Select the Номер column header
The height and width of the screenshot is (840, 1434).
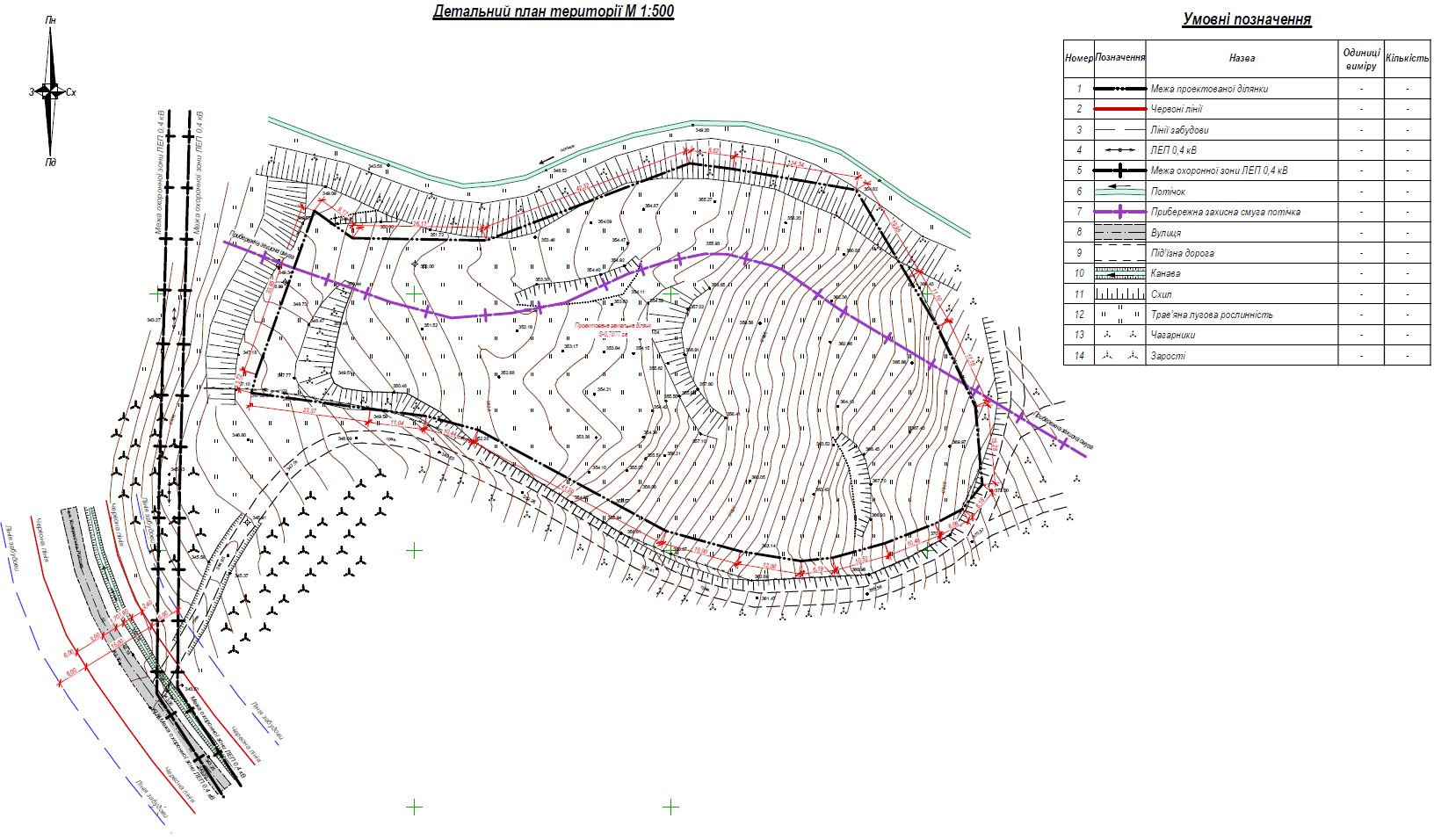tap(1078, 58)
